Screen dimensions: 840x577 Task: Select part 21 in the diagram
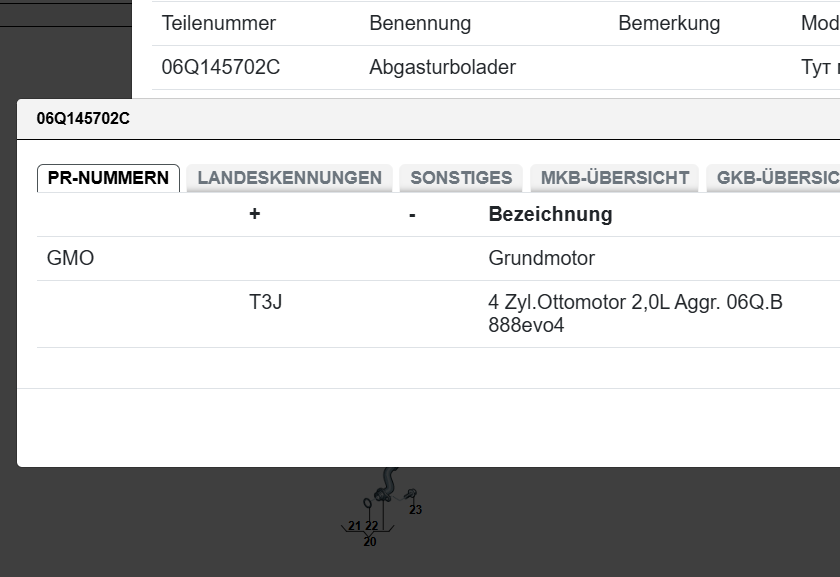[354, 526]
